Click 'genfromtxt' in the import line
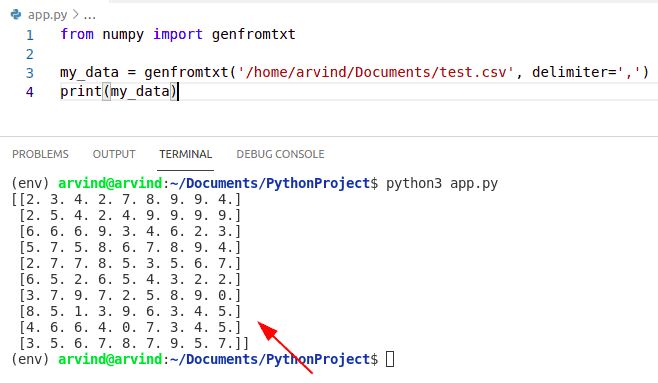658x383 pixels. [x=253, y=34]
